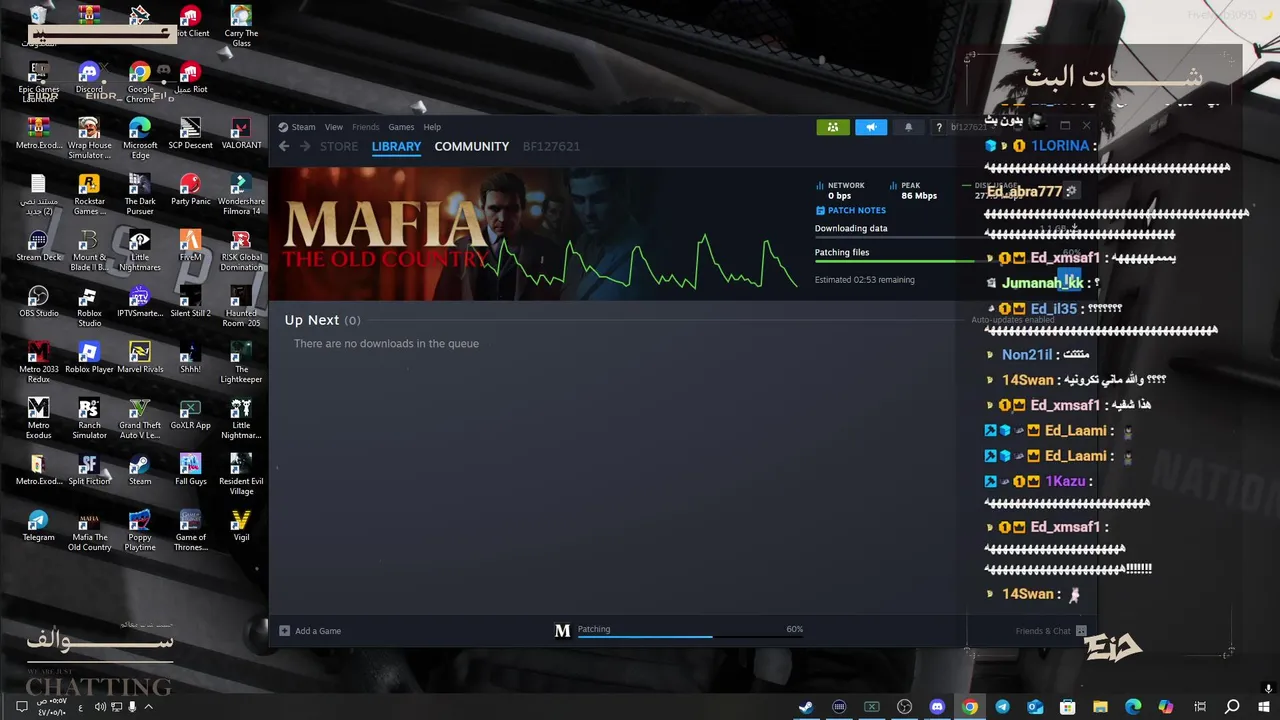Go forward with the Steam forward arrow

305,146
